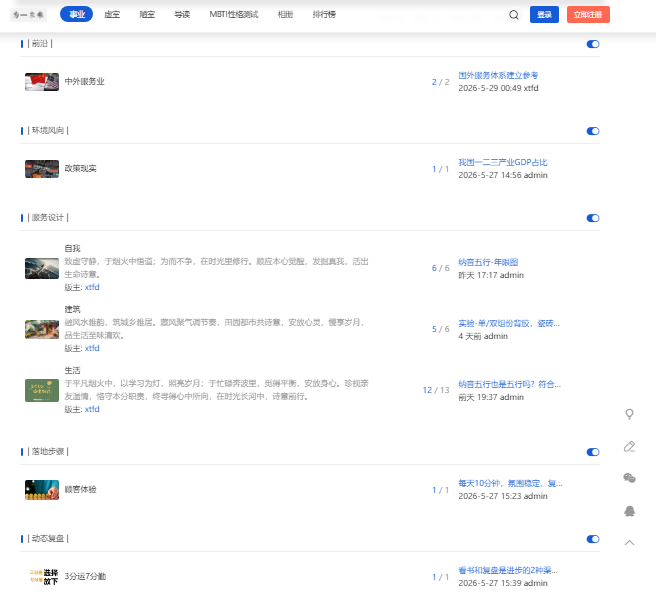Click the 服务设计 section heading
656x601 pixels.
pyautogui.click(x=48, y=217)
